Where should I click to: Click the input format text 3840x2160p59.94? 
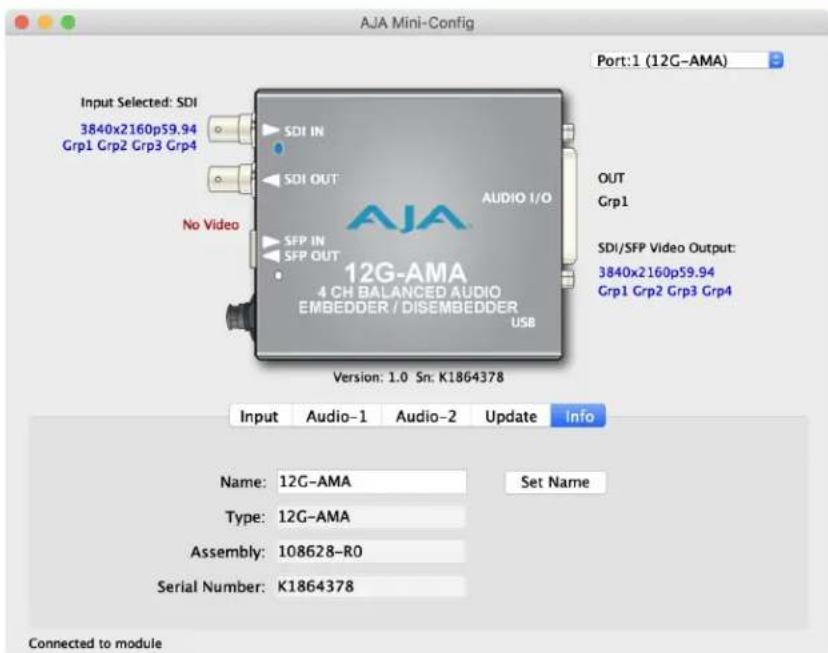138,129
